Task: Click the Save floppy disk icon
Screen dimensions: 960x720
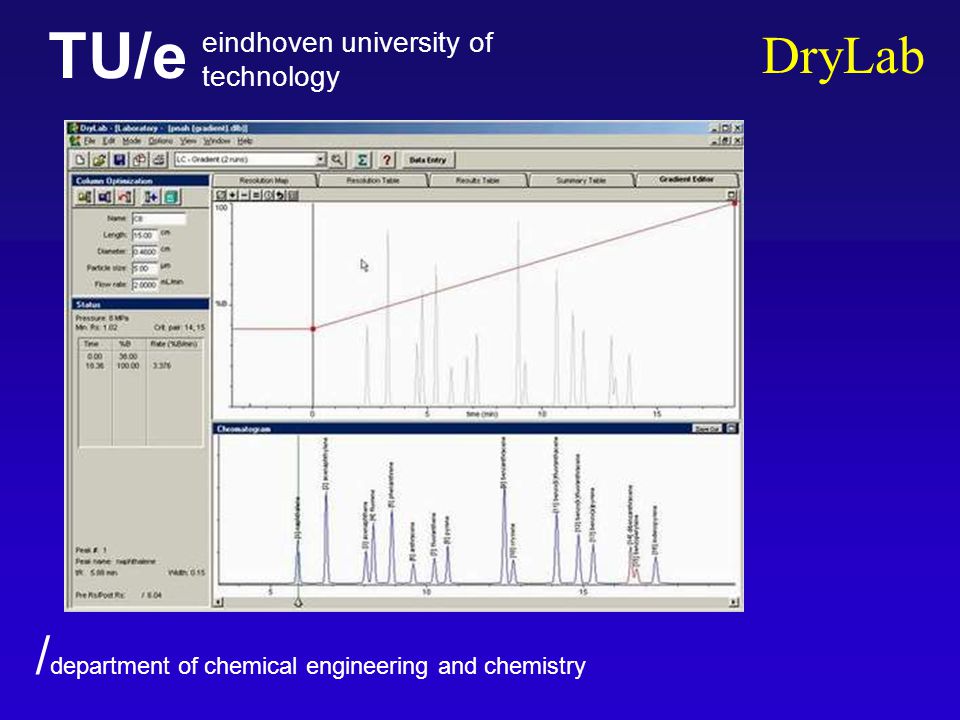Action: pos(119,160)
